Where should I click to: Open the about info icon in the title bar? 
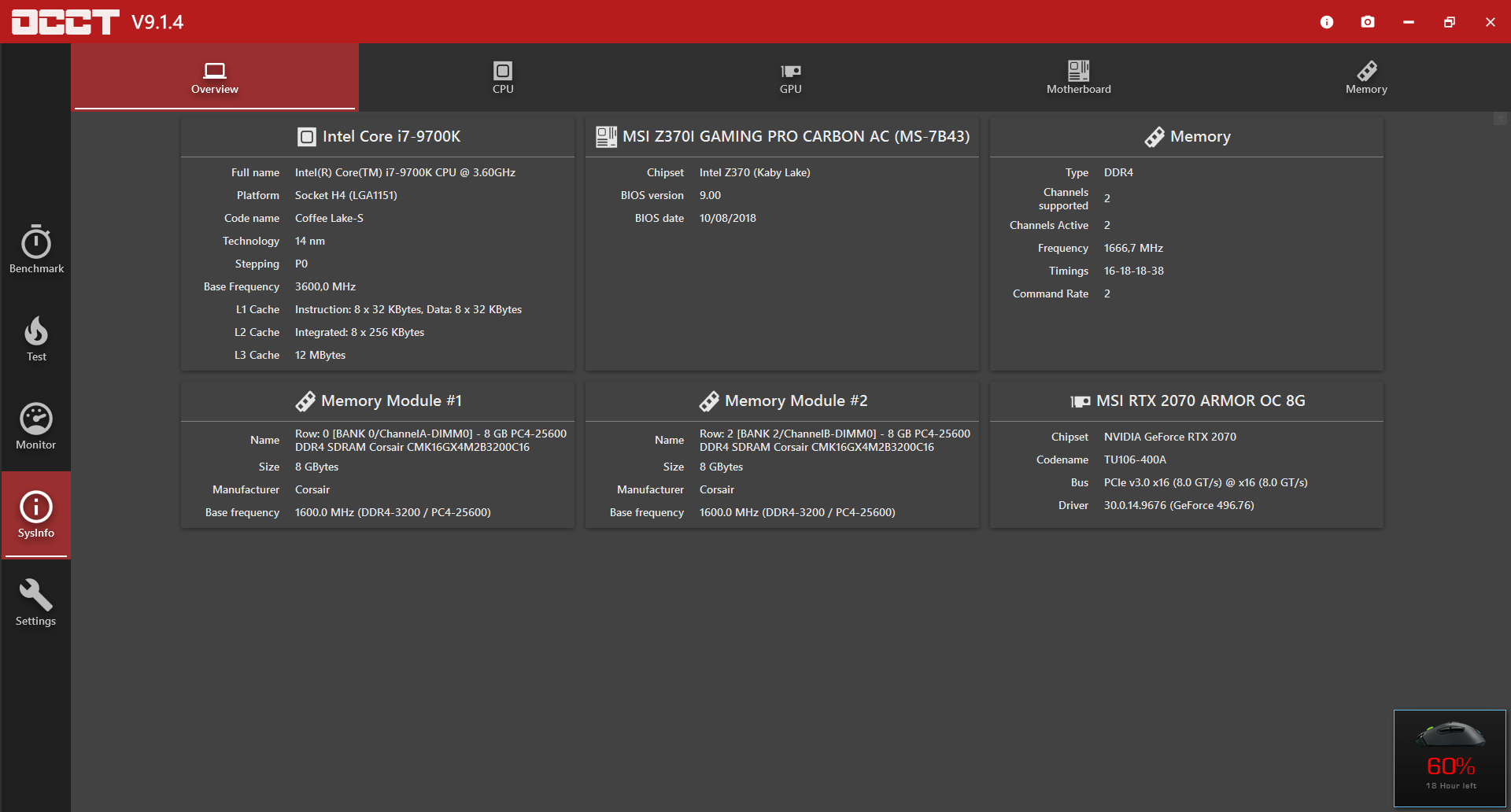1327,22
